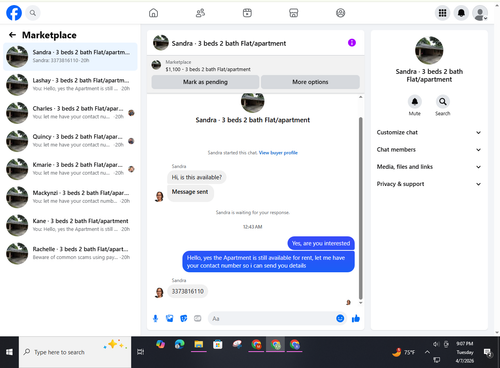Open the Facebook menu grid
The width and height of the screenshot is (500, 368).
click(442, 13)
